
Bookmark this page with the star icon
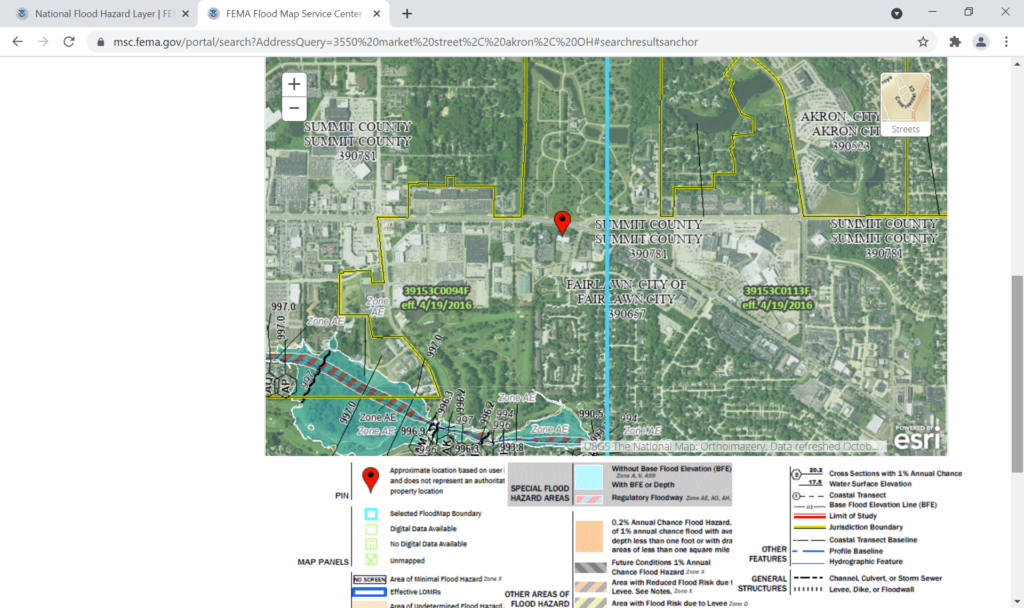[924, 42]
